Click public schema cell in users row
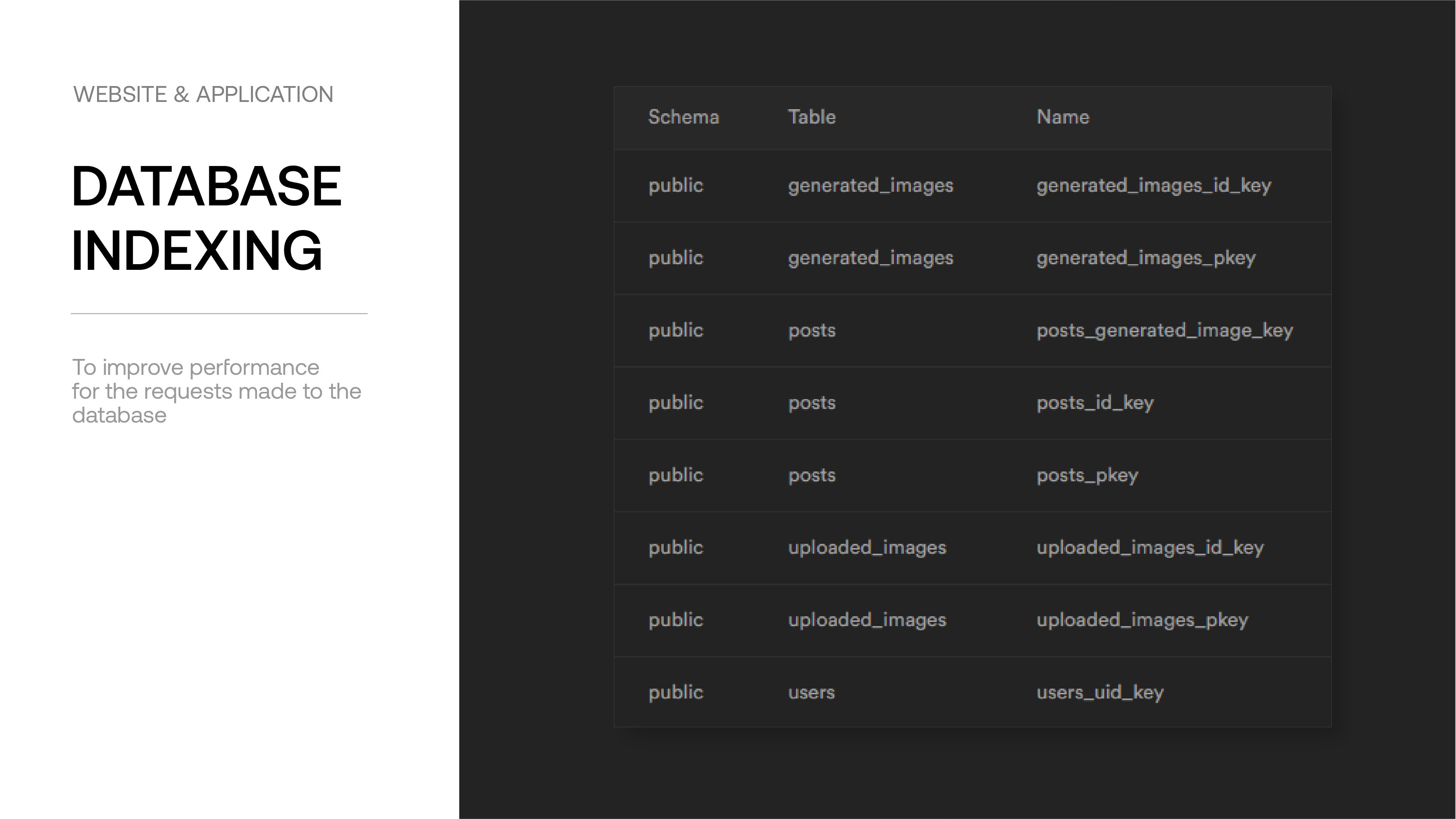 point(675,692)
